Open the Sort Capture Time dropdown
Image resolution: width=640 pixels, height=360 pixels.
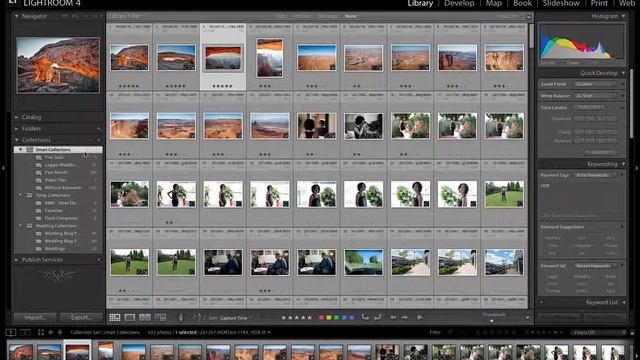click(235, 318)
